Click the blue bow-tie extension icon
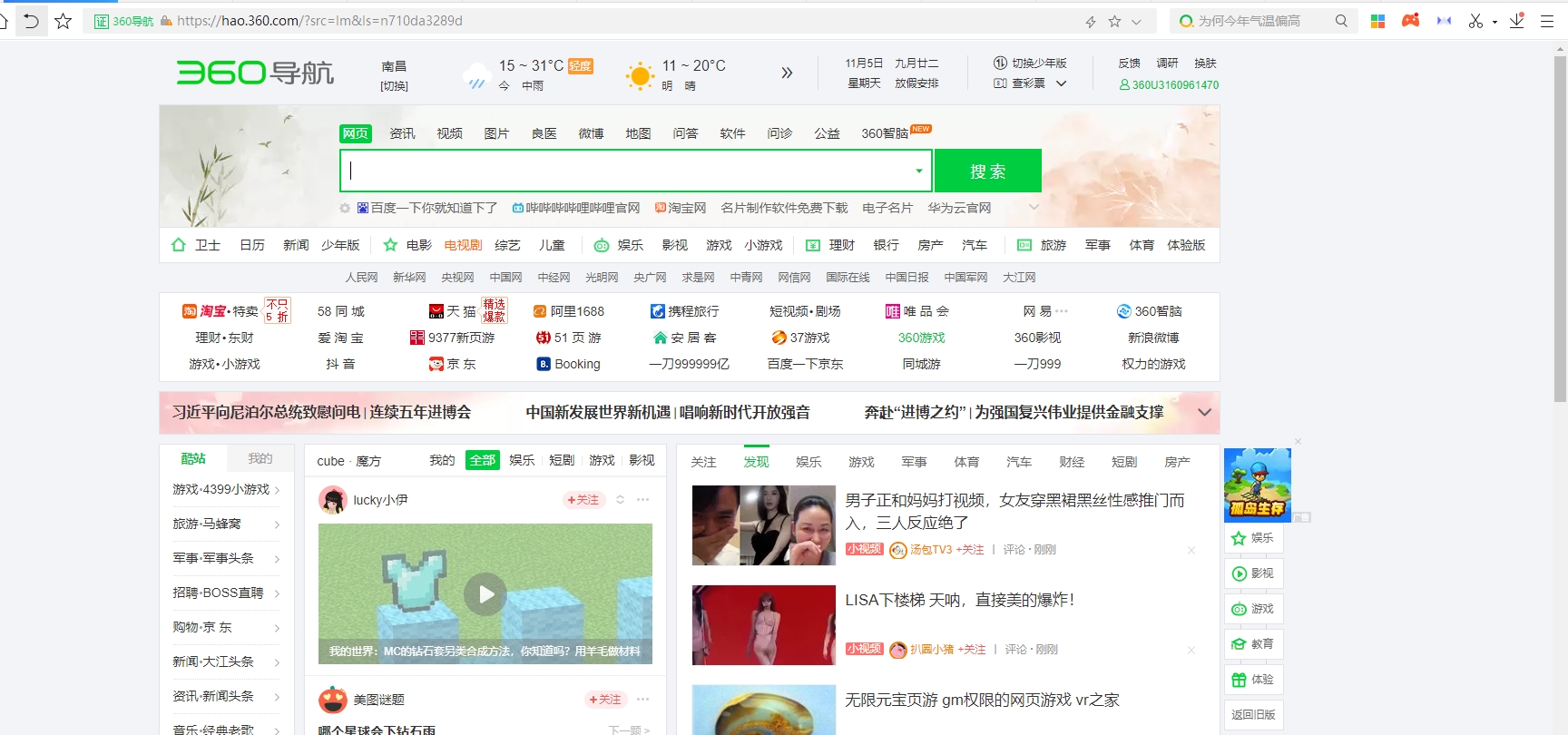The image size is (1568, 735). click(1444, 21)
